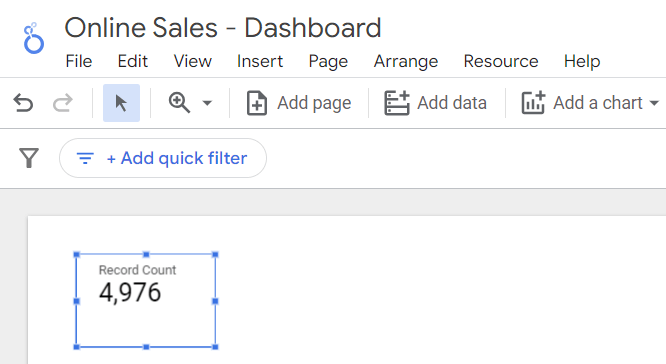This screenshot has height=364, width=666.
Task: Open the Resource menu
Action: click(501, 61)
